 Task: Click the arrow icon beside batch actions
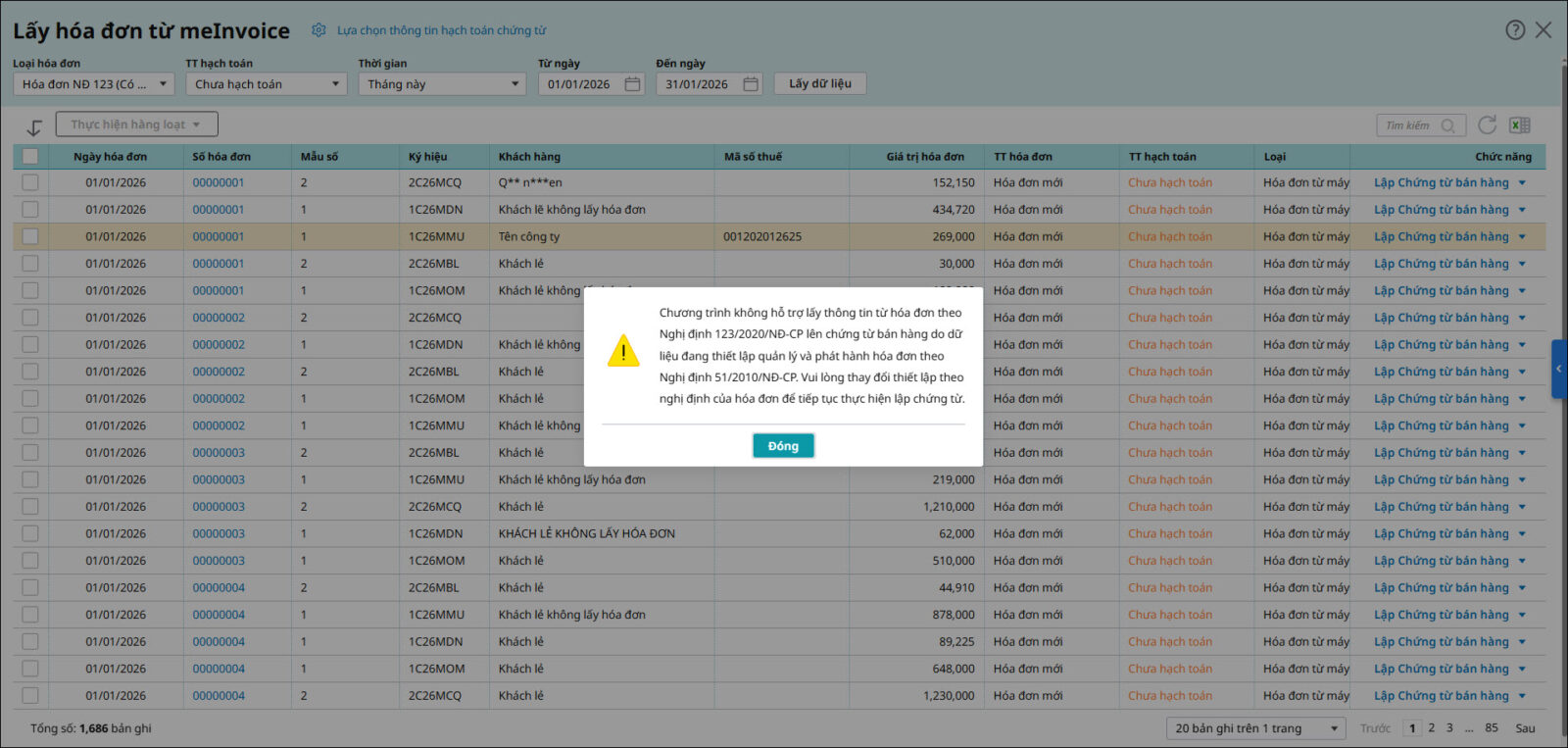pos(34,127)
